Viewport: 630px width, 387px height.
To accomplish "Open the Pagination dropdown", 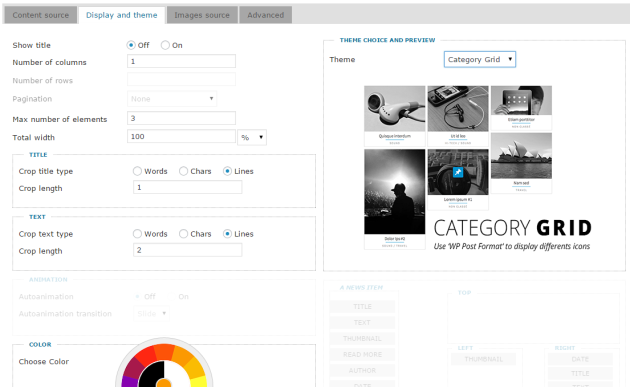I will point(172,99).
